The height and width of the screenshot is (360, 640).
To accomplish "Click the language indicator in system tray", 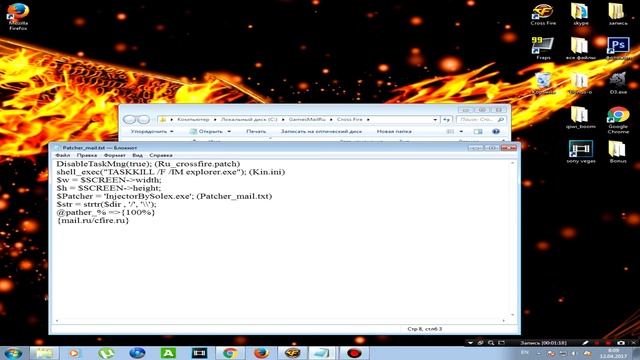I will point(525,352).
